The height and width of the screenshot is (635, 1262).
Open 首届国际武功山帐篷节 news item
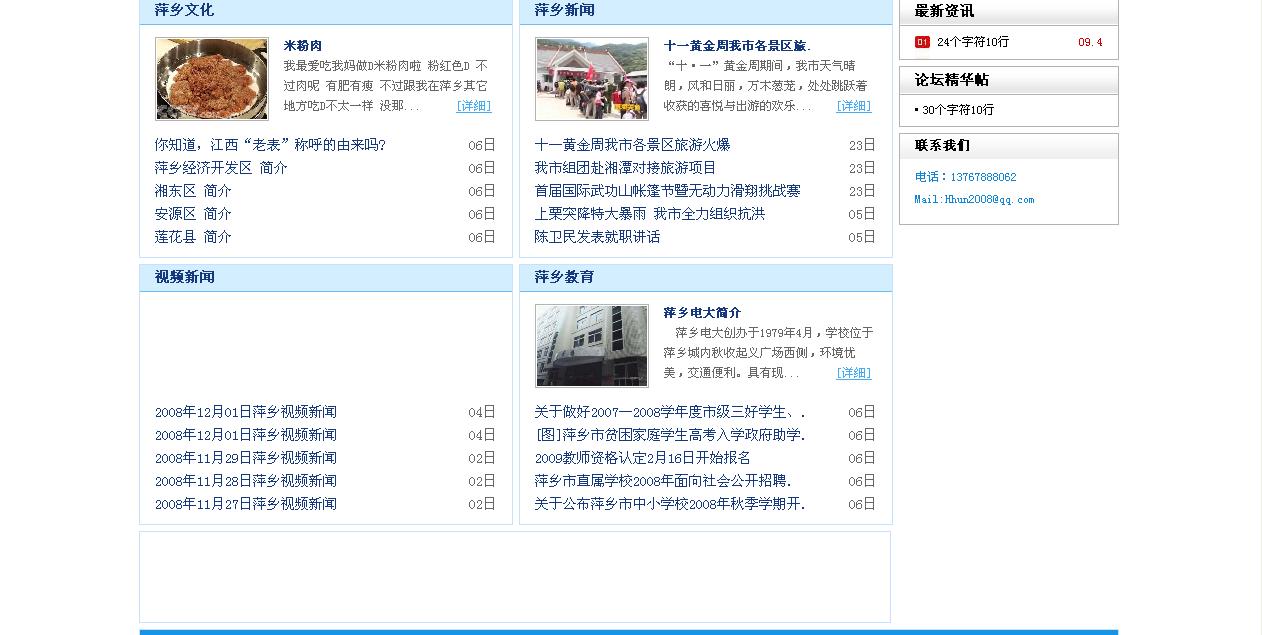[x=667, y=191]
